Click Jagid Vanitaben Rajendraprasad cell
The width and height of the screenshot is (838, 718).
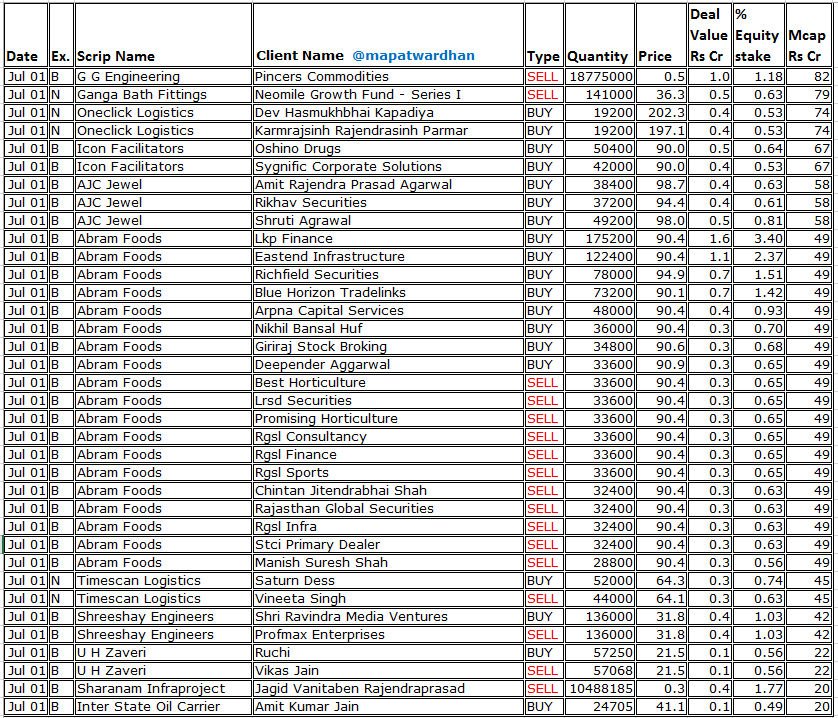(x=389, y=689)
